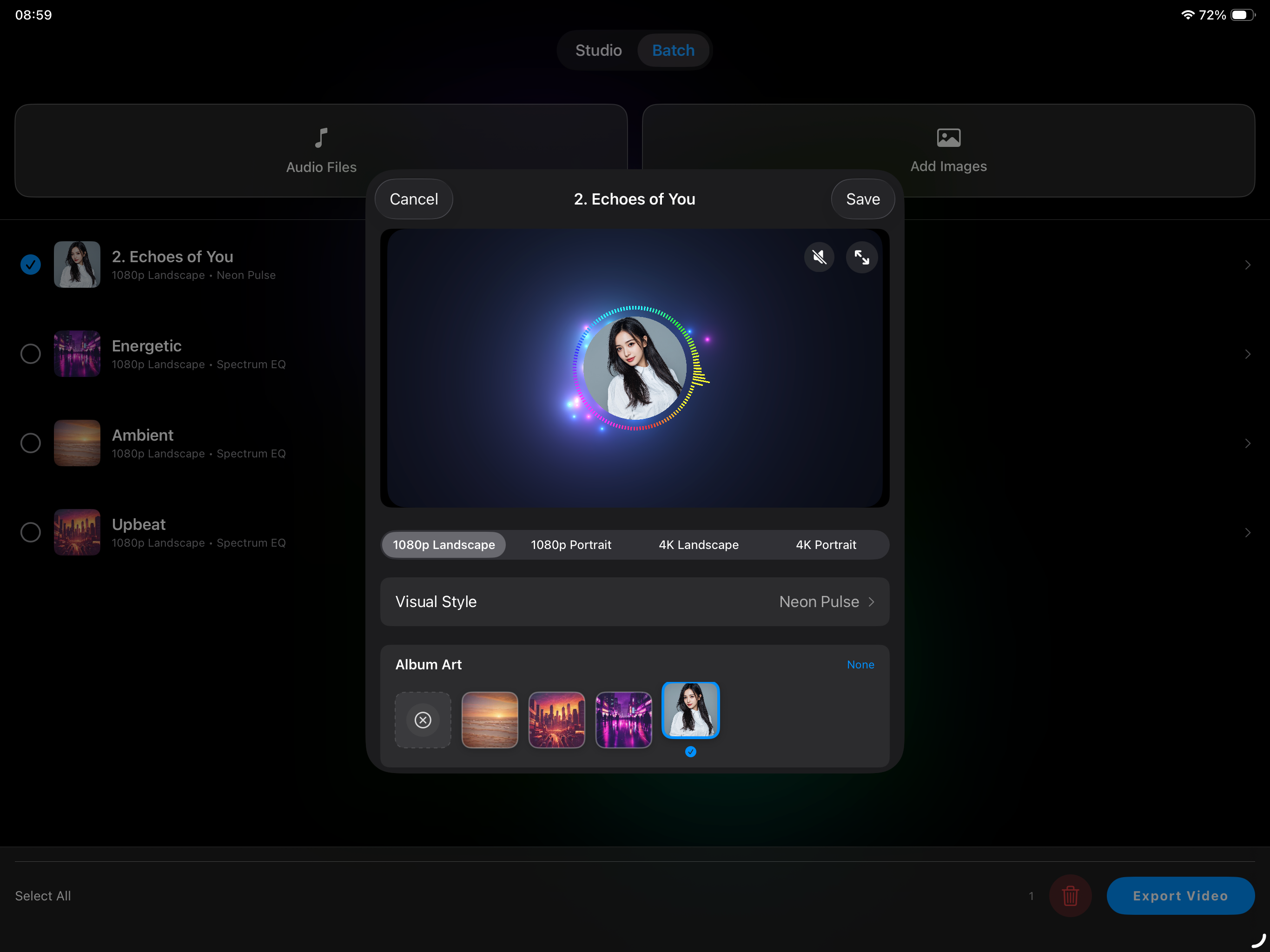Expand the preview to fullscreen

(x=861, y=257)
